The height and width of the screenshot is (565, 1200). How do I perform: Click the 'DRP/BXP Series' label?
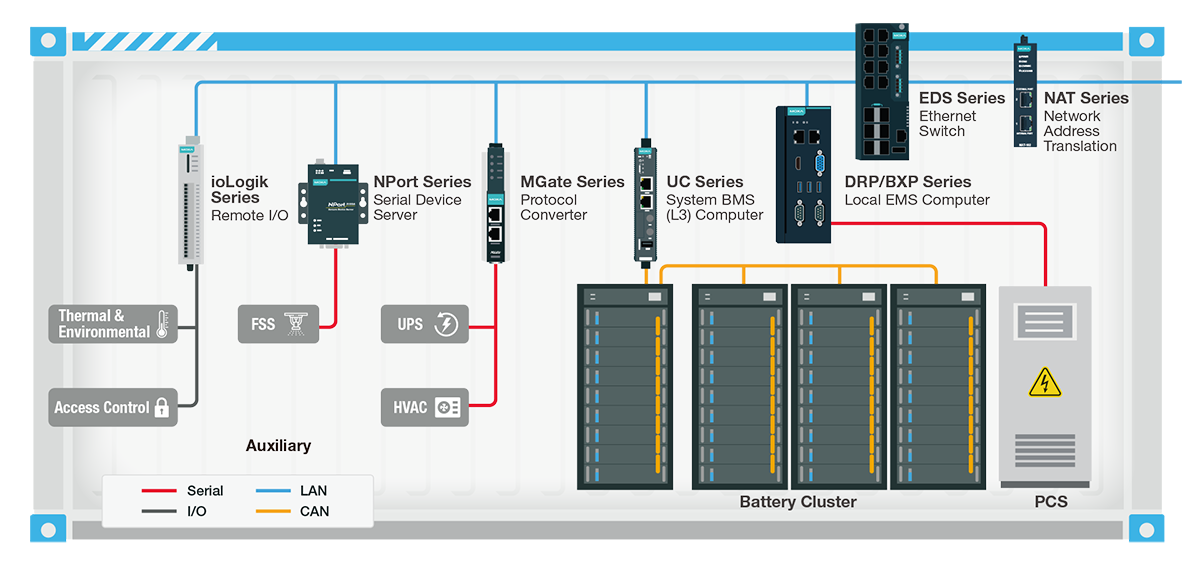(908, 182)
